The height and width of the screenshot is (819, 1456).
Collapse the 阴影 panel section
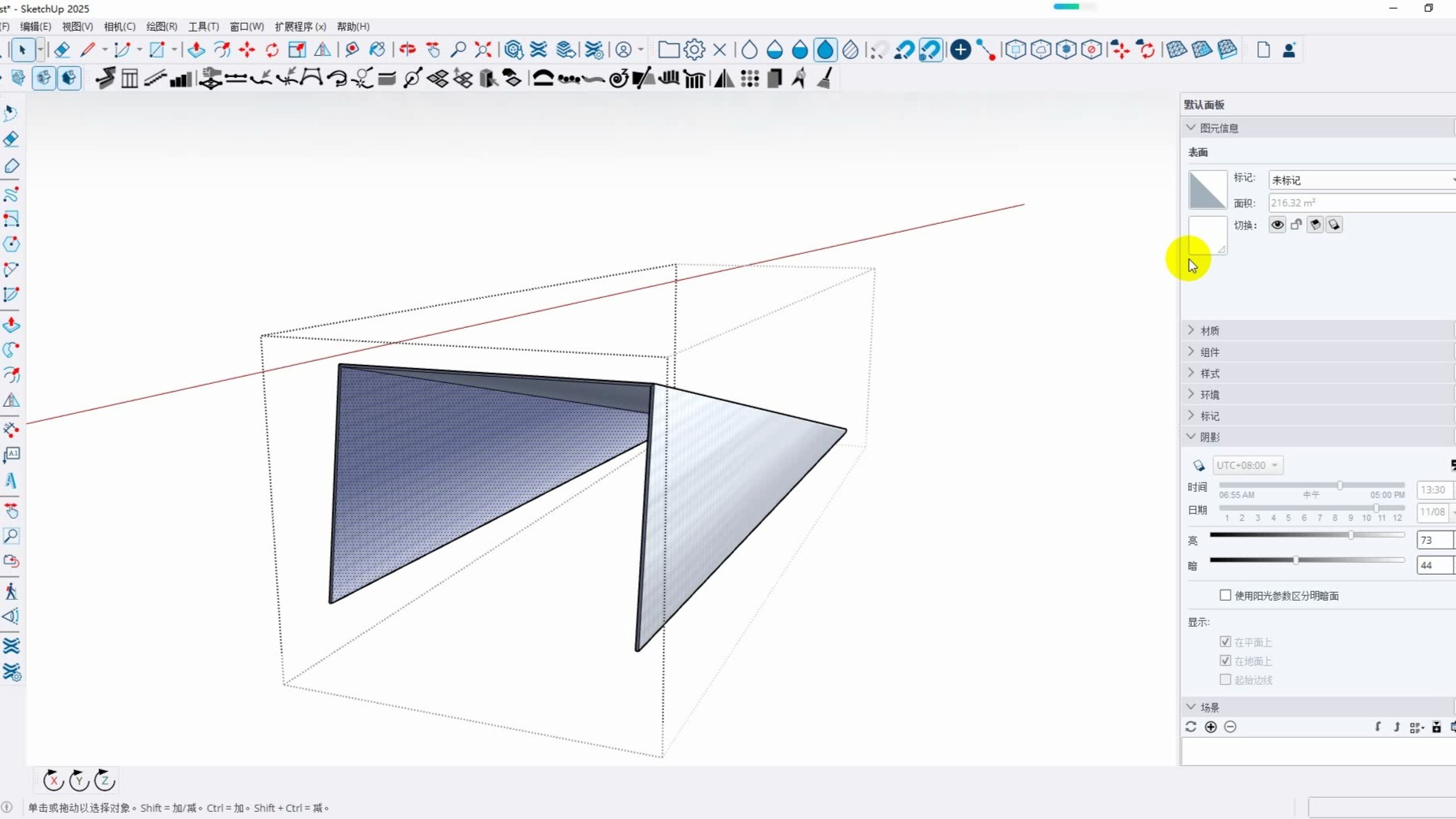1190,437
